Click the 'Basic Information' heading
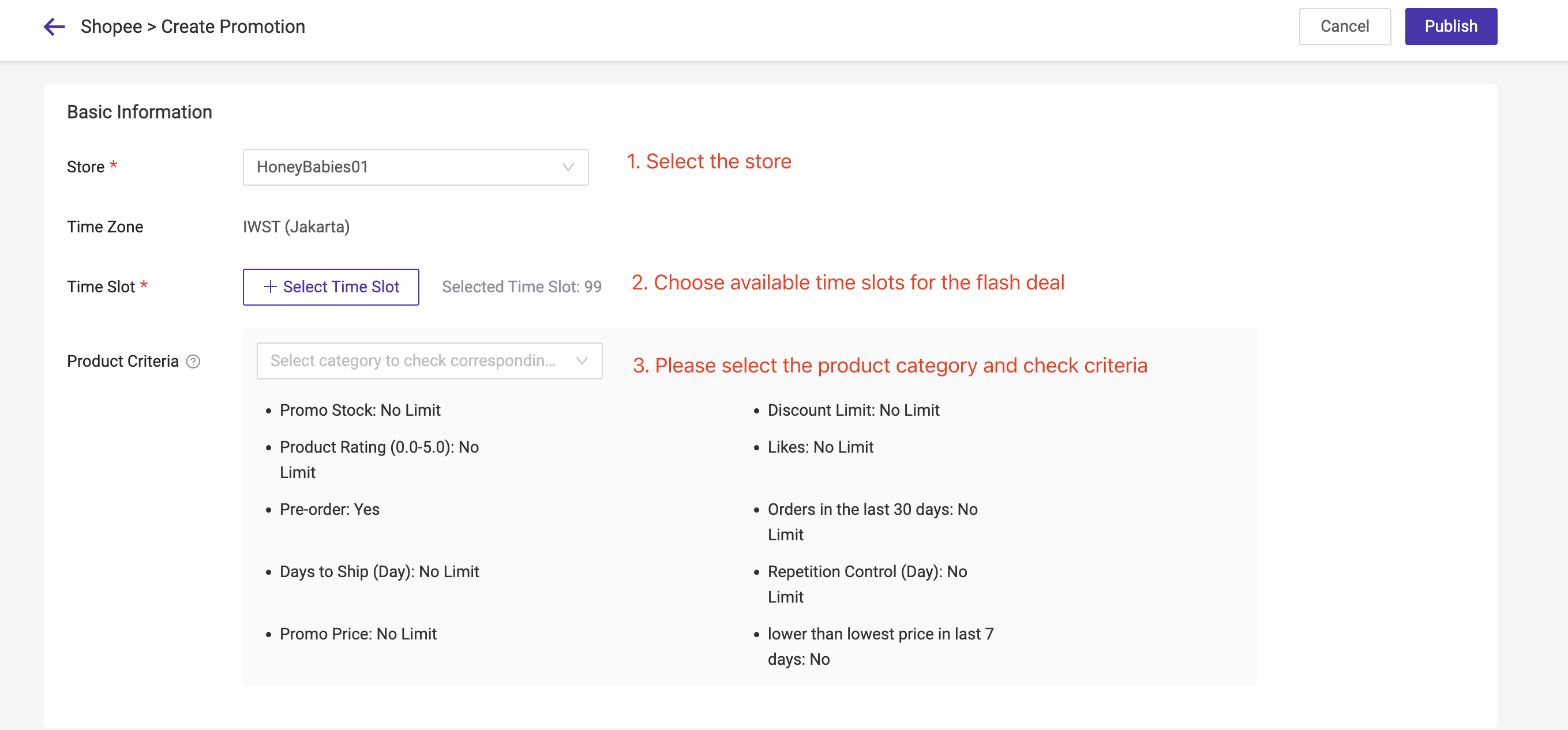This screenshot has height=730, width=1568. (x=140, y=112)
